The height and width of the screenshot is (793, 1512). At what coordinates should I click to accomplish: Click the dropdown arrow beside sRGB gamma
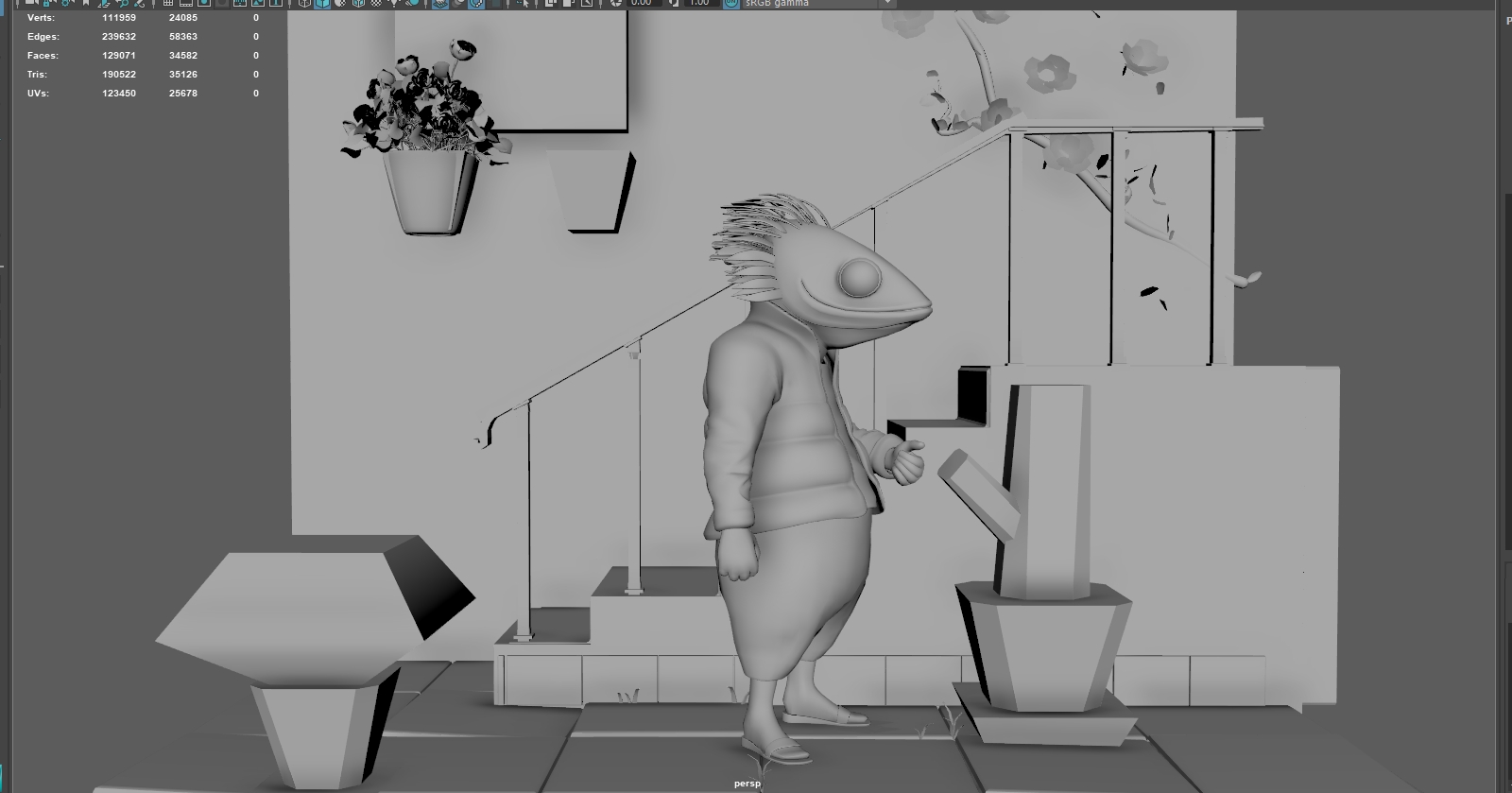click(887, 3)
